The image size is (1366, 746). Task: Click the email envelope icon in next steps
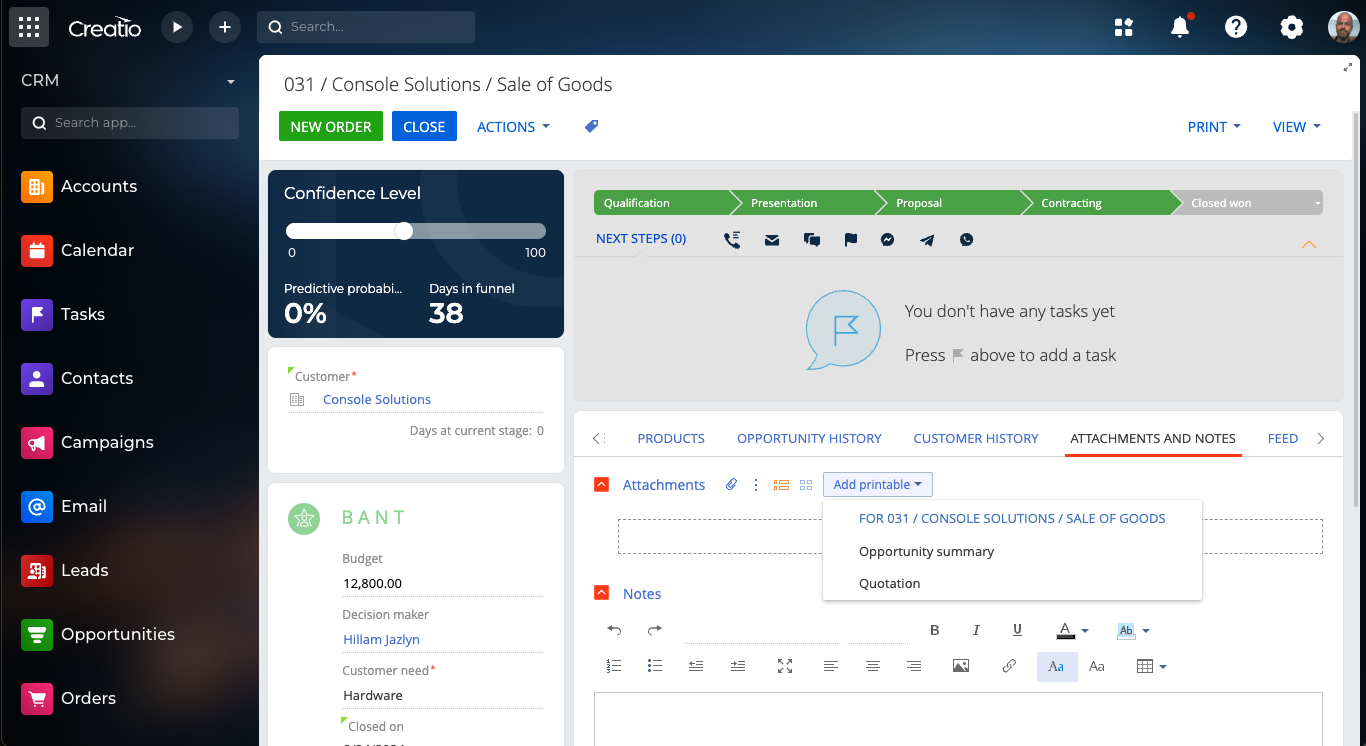[x=772, y=240]
